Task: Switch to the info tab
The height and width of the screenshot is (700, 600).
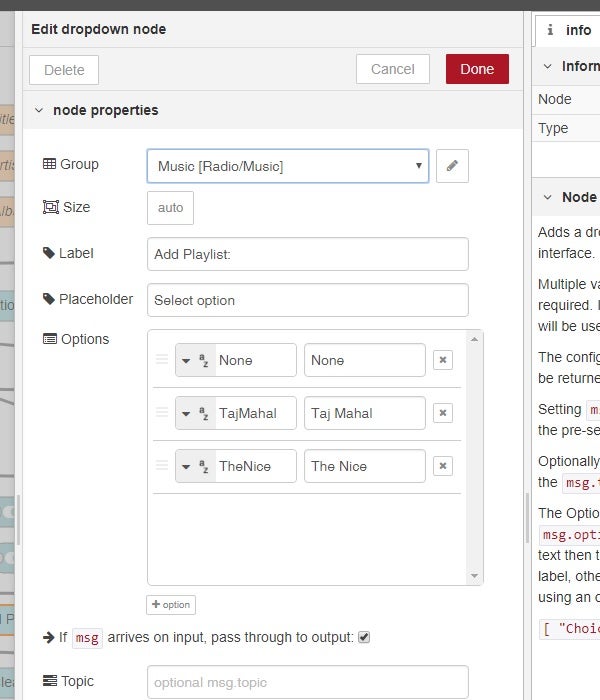Action: (x=568, y=30)
